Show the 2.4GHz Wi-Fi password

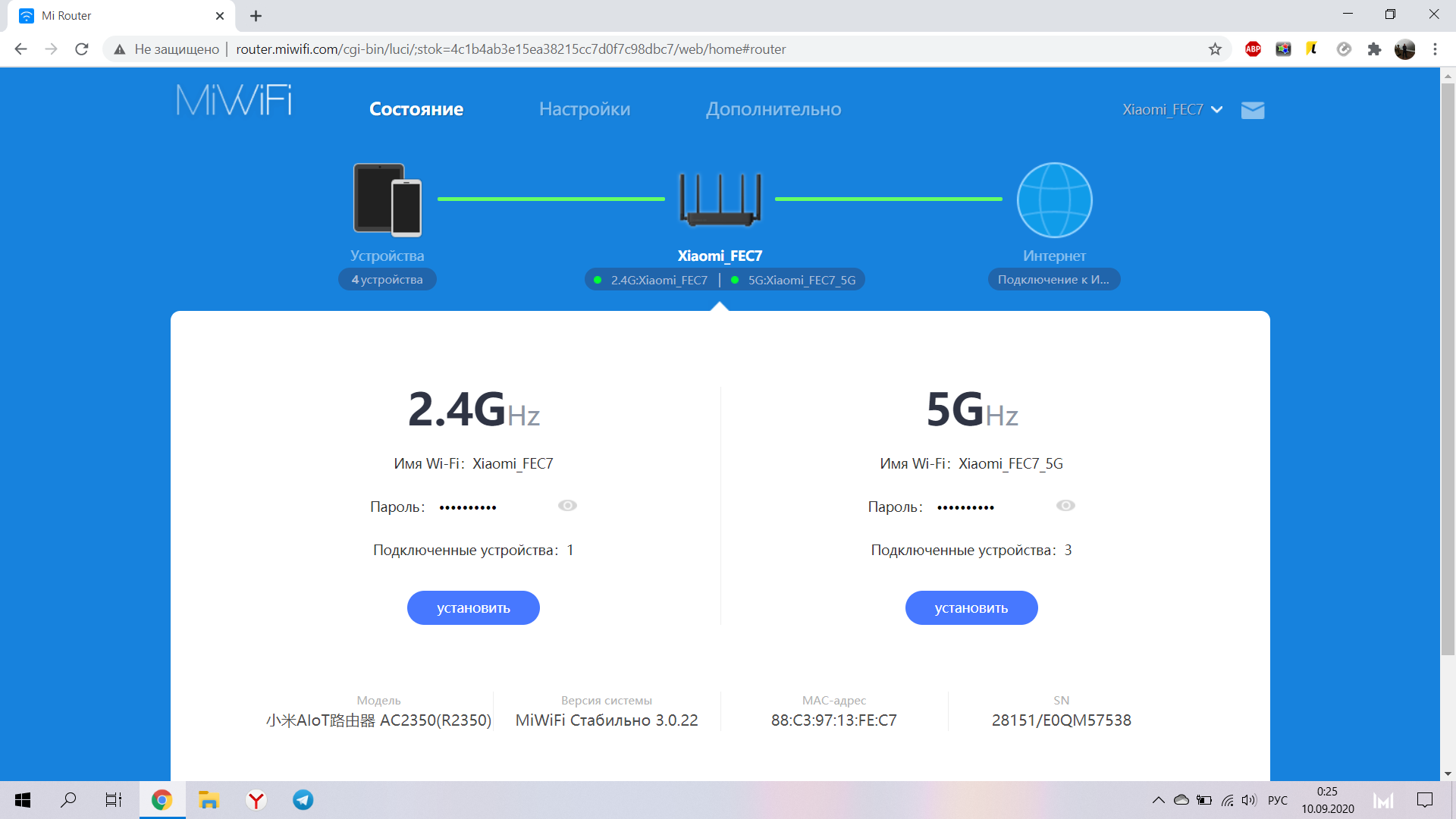[x=567, y=506]
